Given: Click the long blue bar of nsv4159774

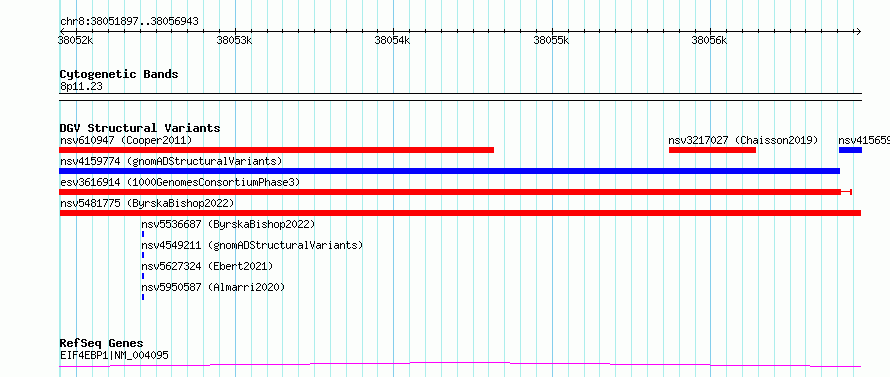Looking at the screenshot, I should point(450,171).
